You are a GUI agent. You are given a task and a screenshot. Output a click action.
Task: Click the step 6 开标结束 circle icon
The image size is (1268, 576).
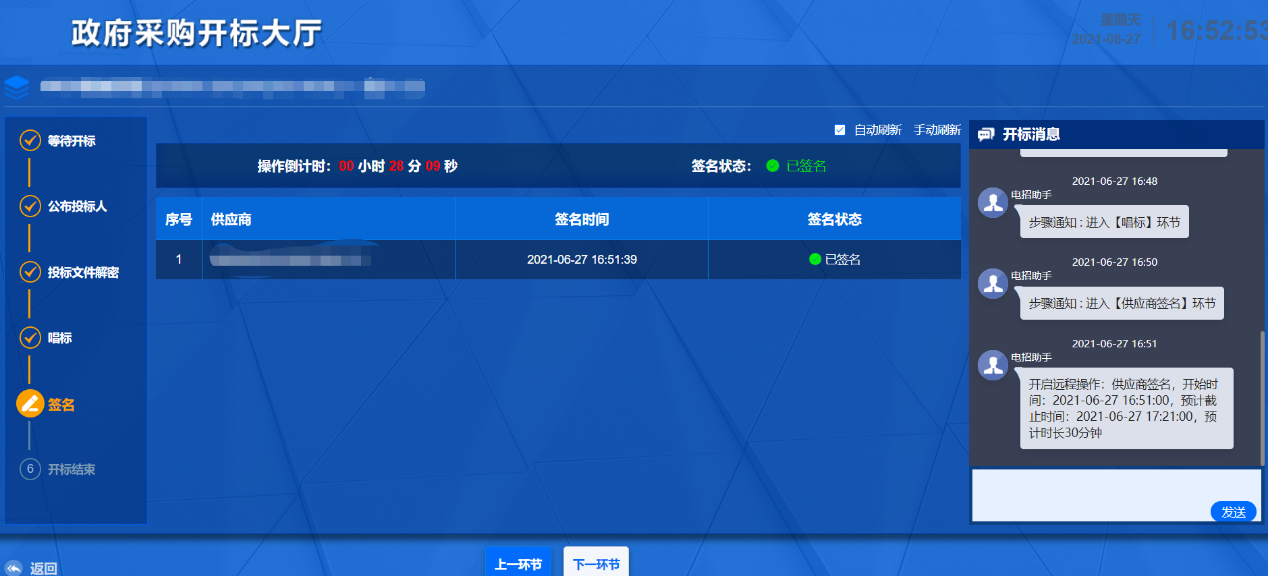point(30,469)
